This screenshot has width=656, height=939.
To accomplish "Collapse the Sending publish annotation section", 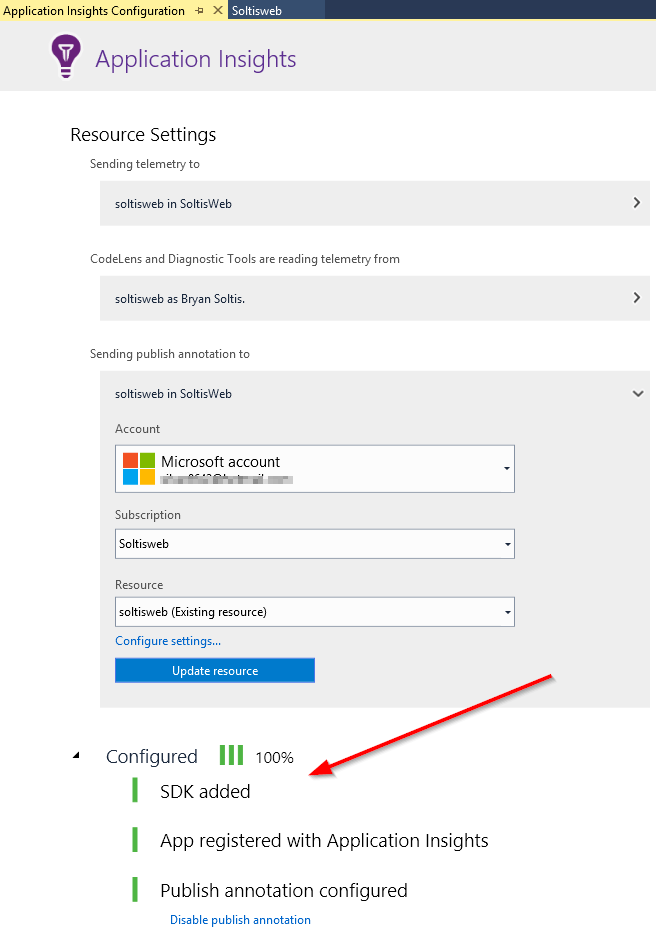I will tap(638, 393).
